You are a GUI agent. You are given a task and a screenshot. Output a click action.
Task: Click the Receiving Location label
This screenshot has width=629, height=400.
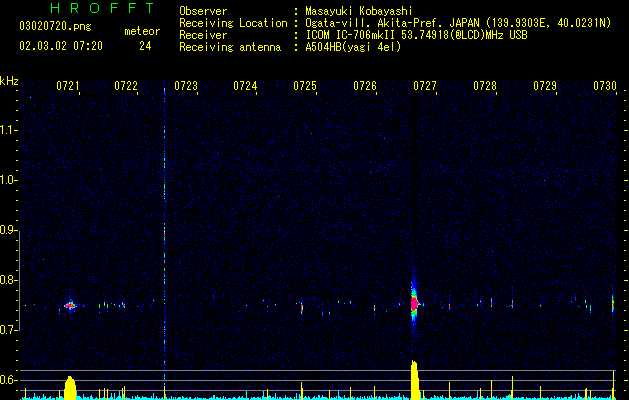tap(233, 23)
